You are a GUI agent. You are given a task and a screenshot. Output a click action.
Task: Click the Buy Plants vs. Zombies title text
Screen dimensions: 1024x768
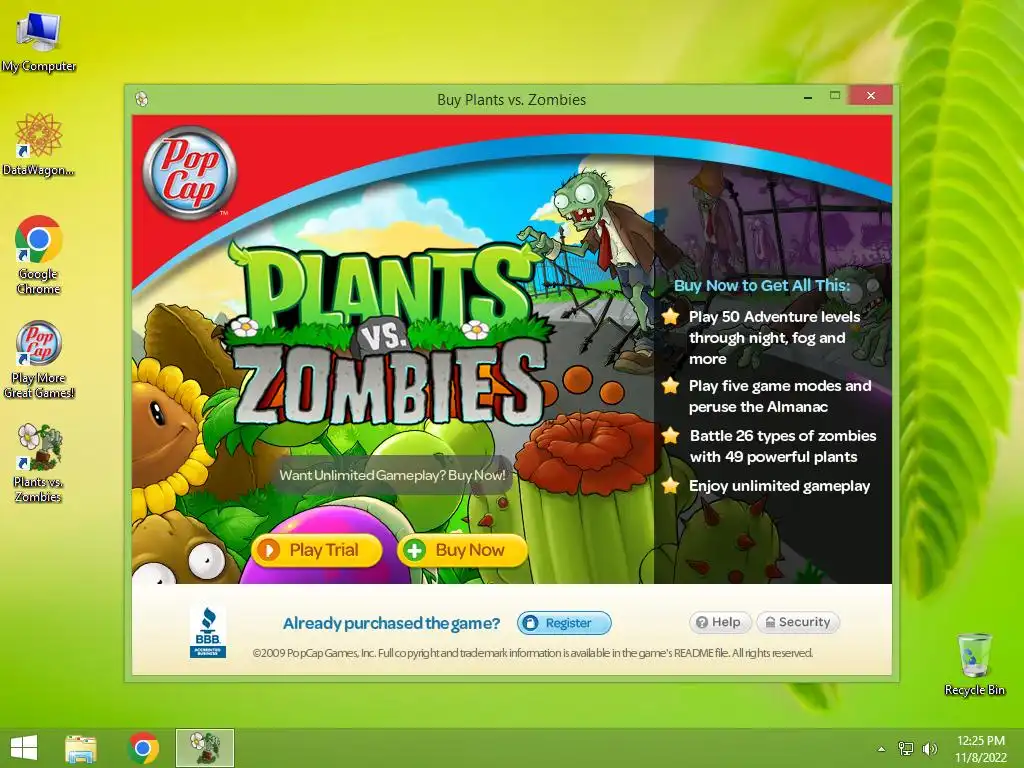pos(511,100)
